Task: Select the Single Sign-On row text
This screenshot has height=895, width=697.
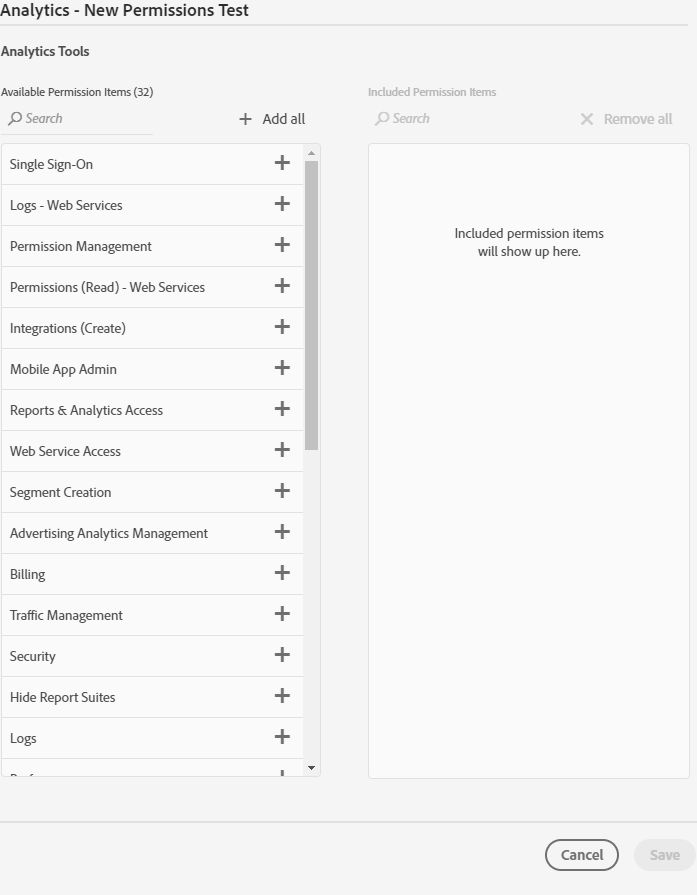Action: (x=51, y=164)
